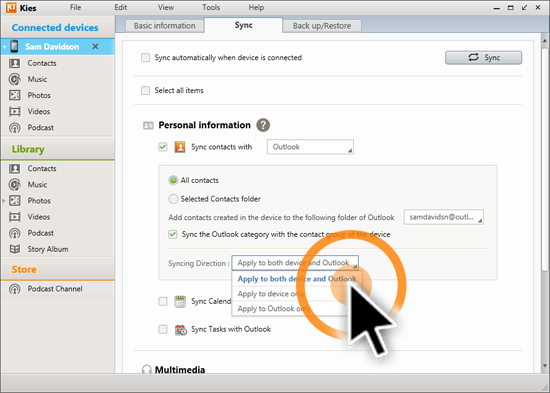Screen dimensions: 550x393
Task: Switch to Basic information tab
Action: coord(165,26)
